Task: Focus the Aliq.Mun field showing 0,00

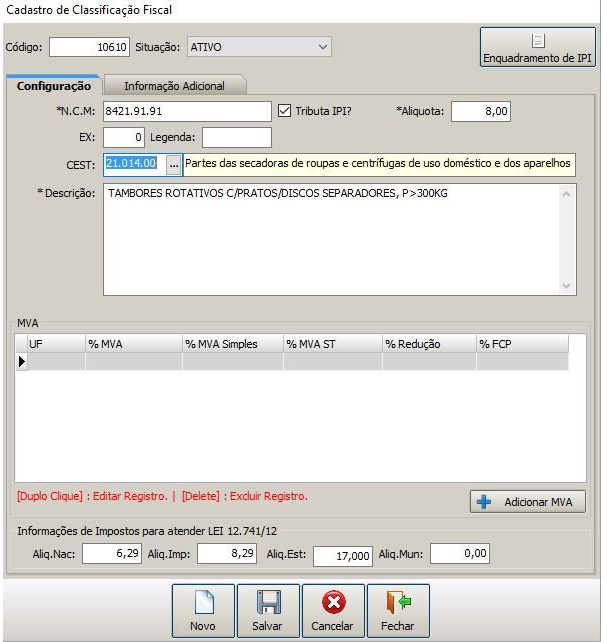Action: 460,554
